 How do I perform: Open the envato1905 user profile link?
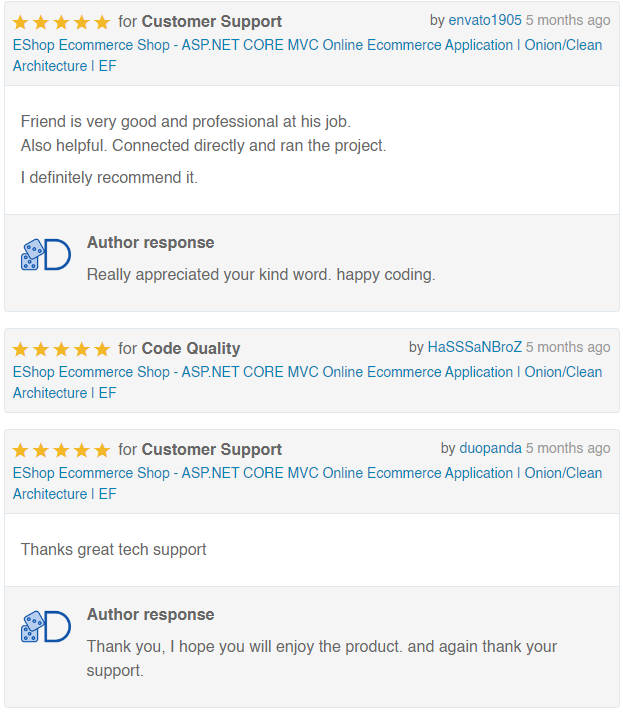point(485,20)
